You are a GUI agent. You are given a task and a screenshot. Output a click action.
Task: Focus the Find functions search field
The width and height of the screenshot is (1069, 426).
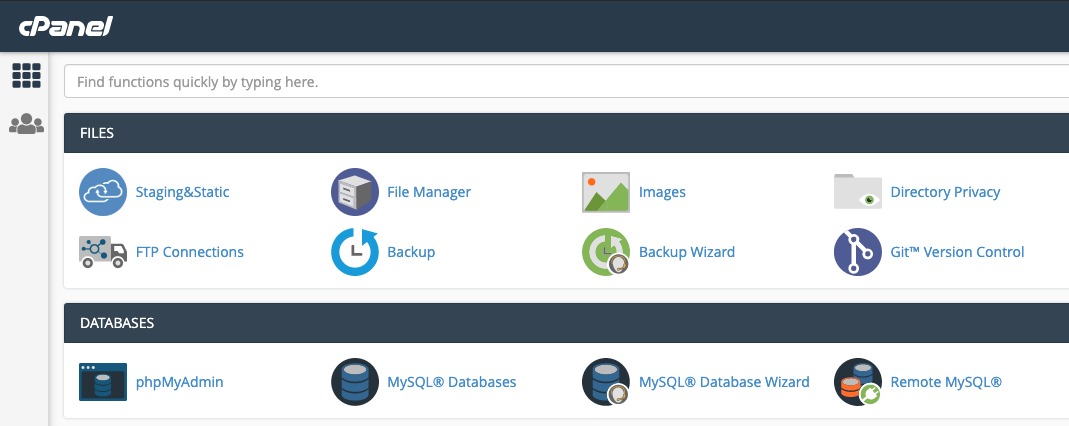point(567,82)
